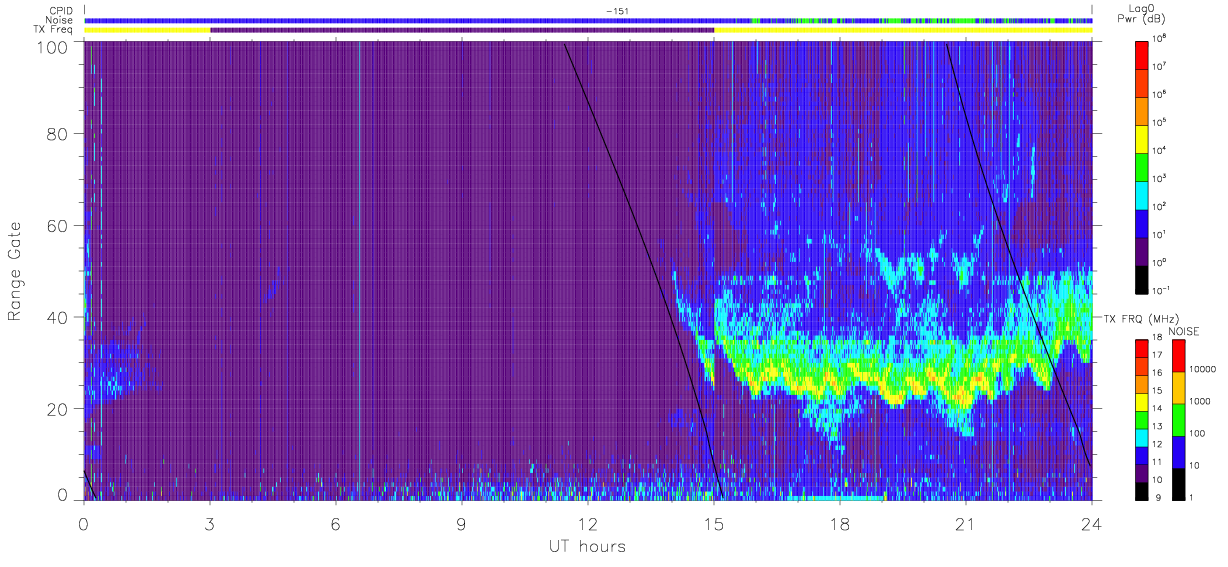Pick the cyan segment of Lag0 power colorbar

click(x=1142, y=193)
